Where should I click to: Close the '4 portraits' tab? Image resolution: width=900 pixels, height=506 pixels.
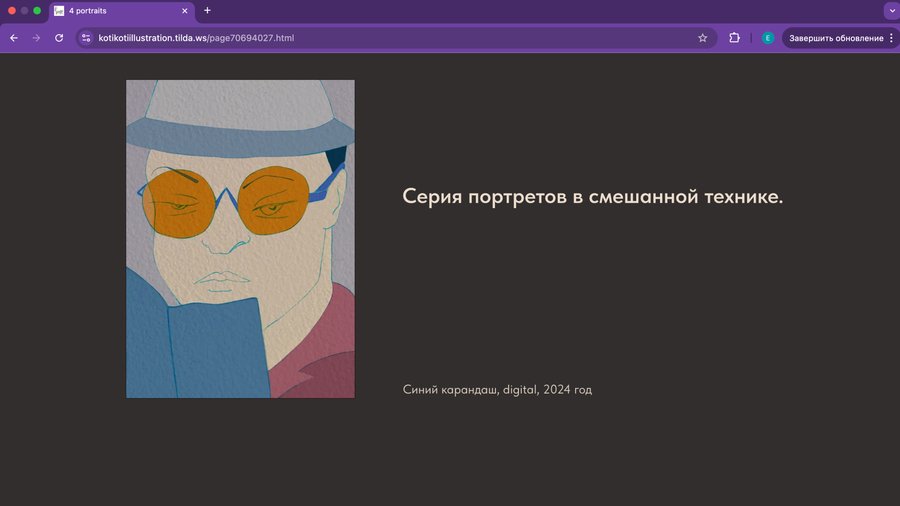[x=185, y=11]
